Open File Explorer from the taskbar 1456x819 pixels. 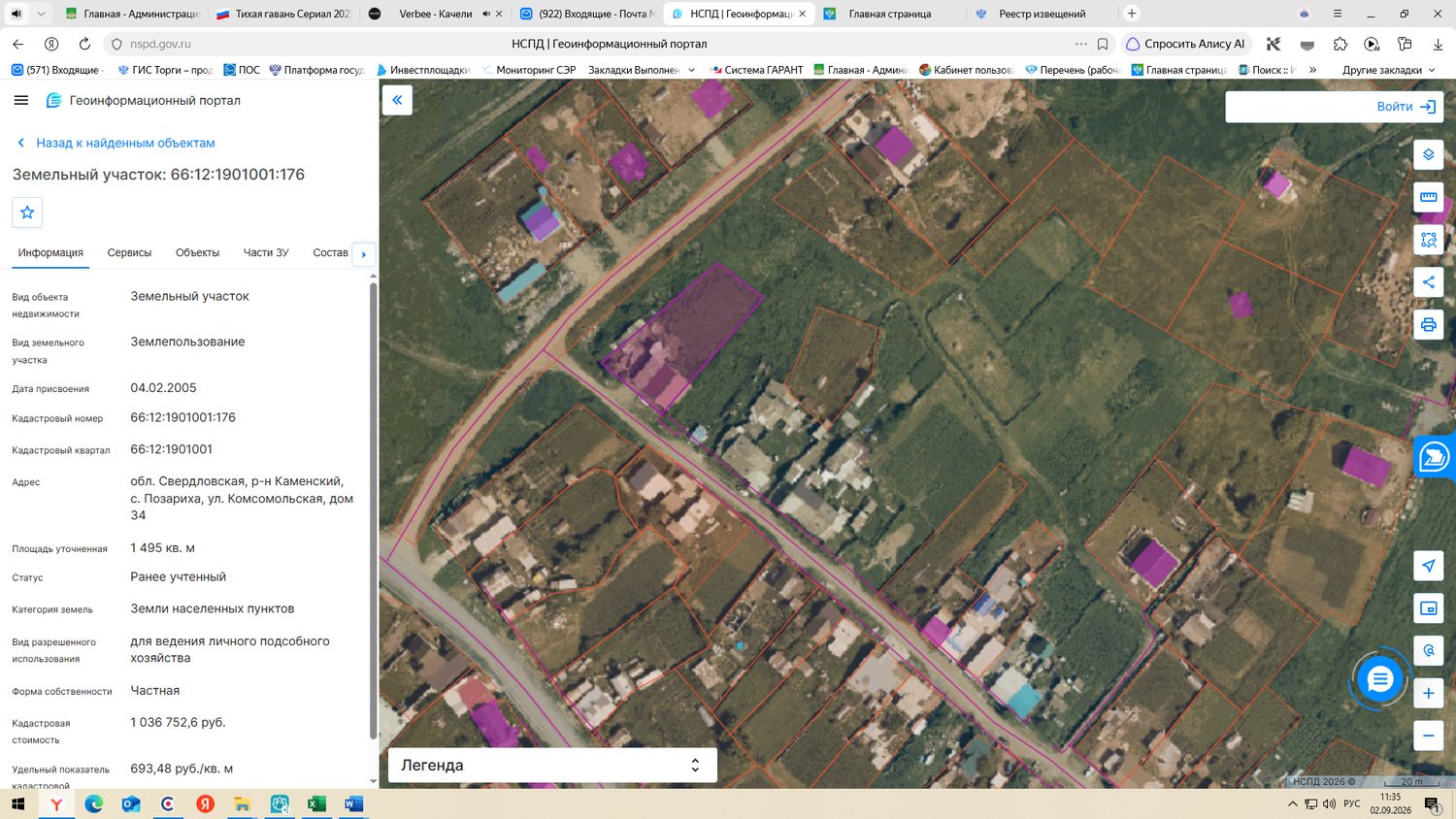pos(242,803)
